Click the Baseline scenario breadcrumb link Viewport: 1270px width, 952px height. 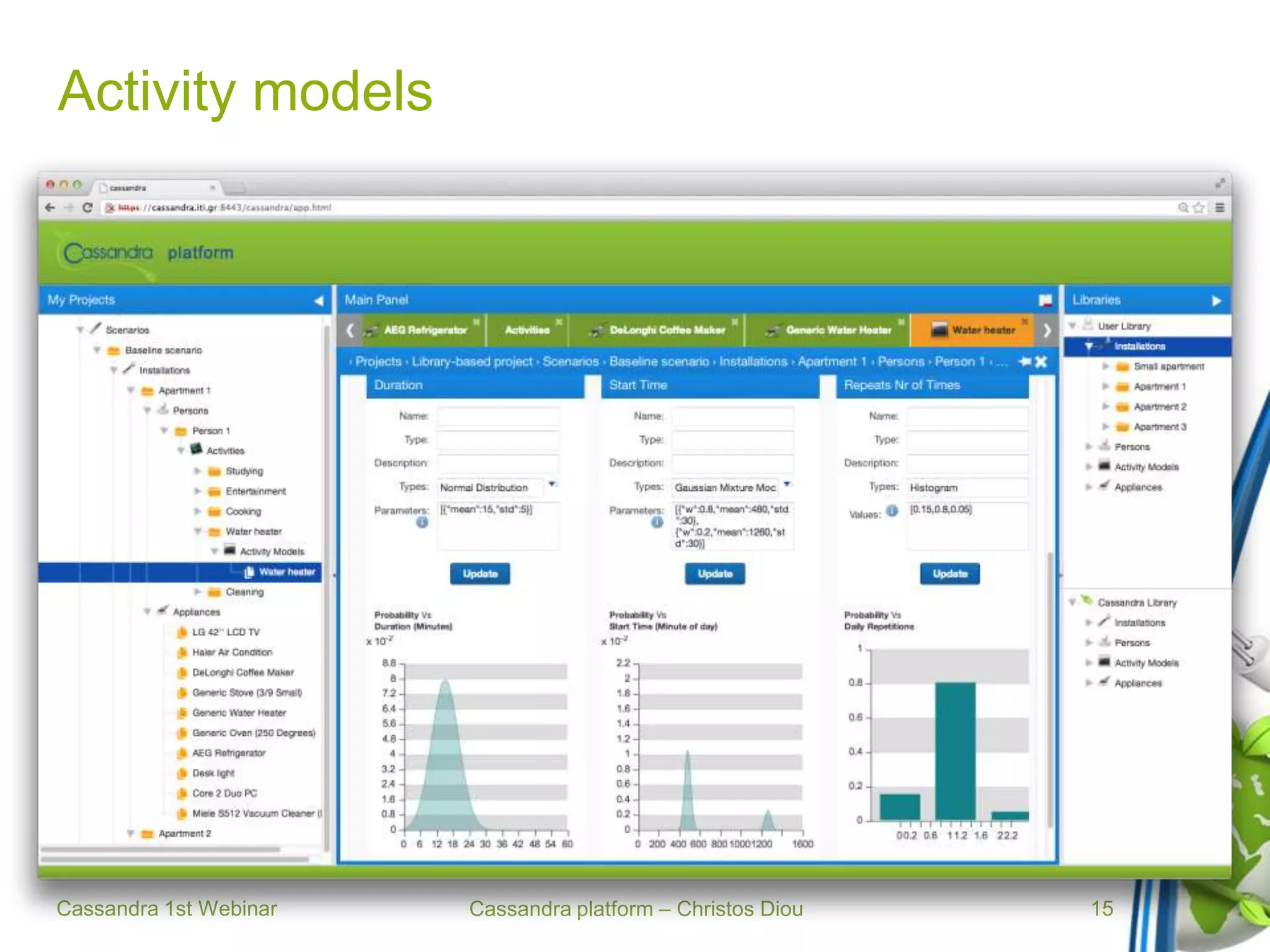click(659, 361)
